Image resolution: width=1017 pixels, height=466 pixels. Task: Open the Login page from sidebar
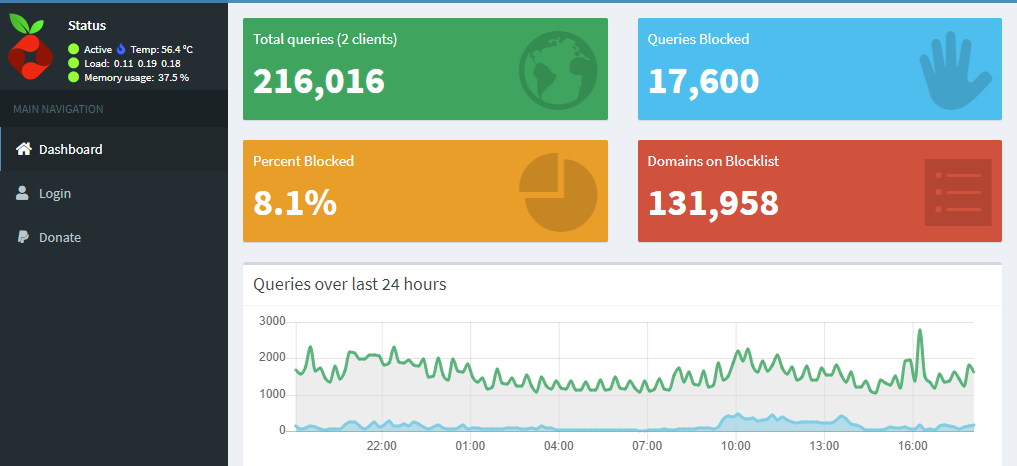coord(55,194)
